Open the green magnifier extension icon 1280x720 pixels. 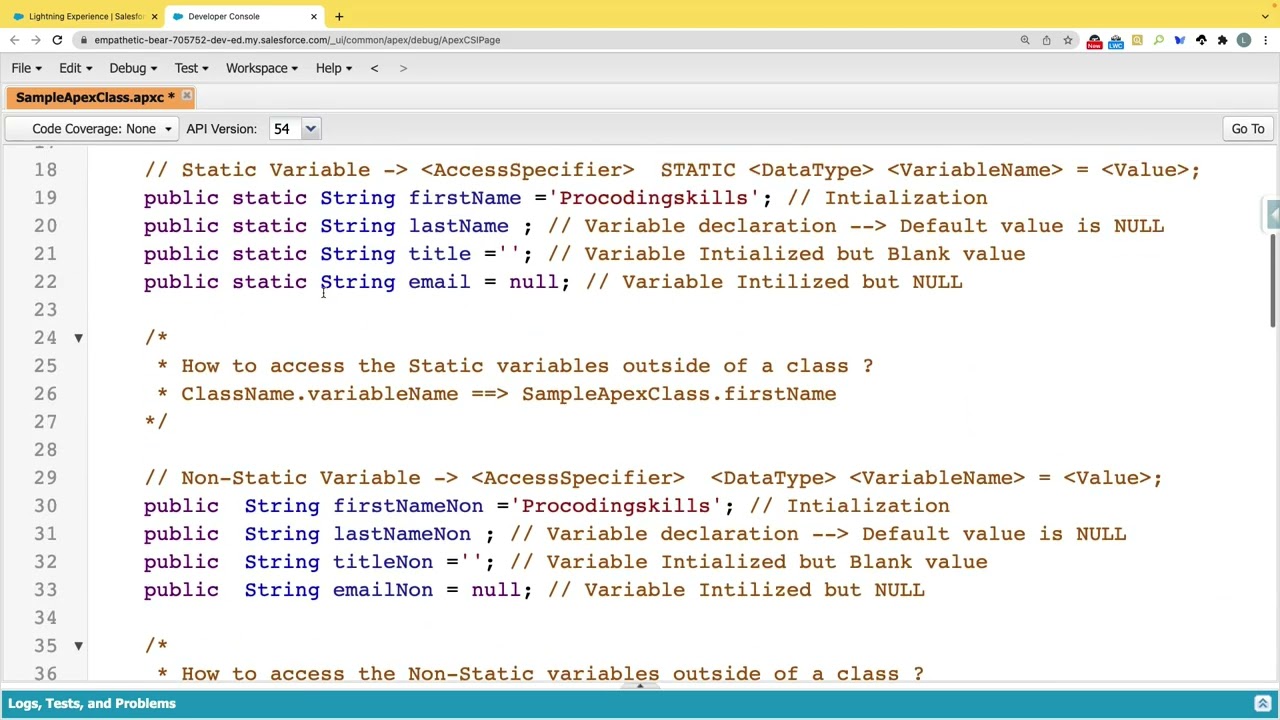click(1158, 40)
